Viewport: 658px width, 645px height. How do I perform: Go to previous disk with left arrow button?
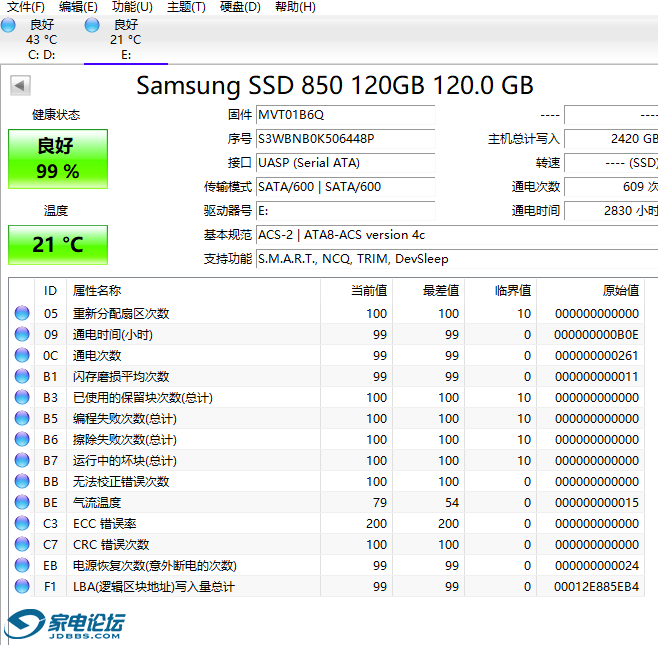pyautogui.click(x=20, y=86)
